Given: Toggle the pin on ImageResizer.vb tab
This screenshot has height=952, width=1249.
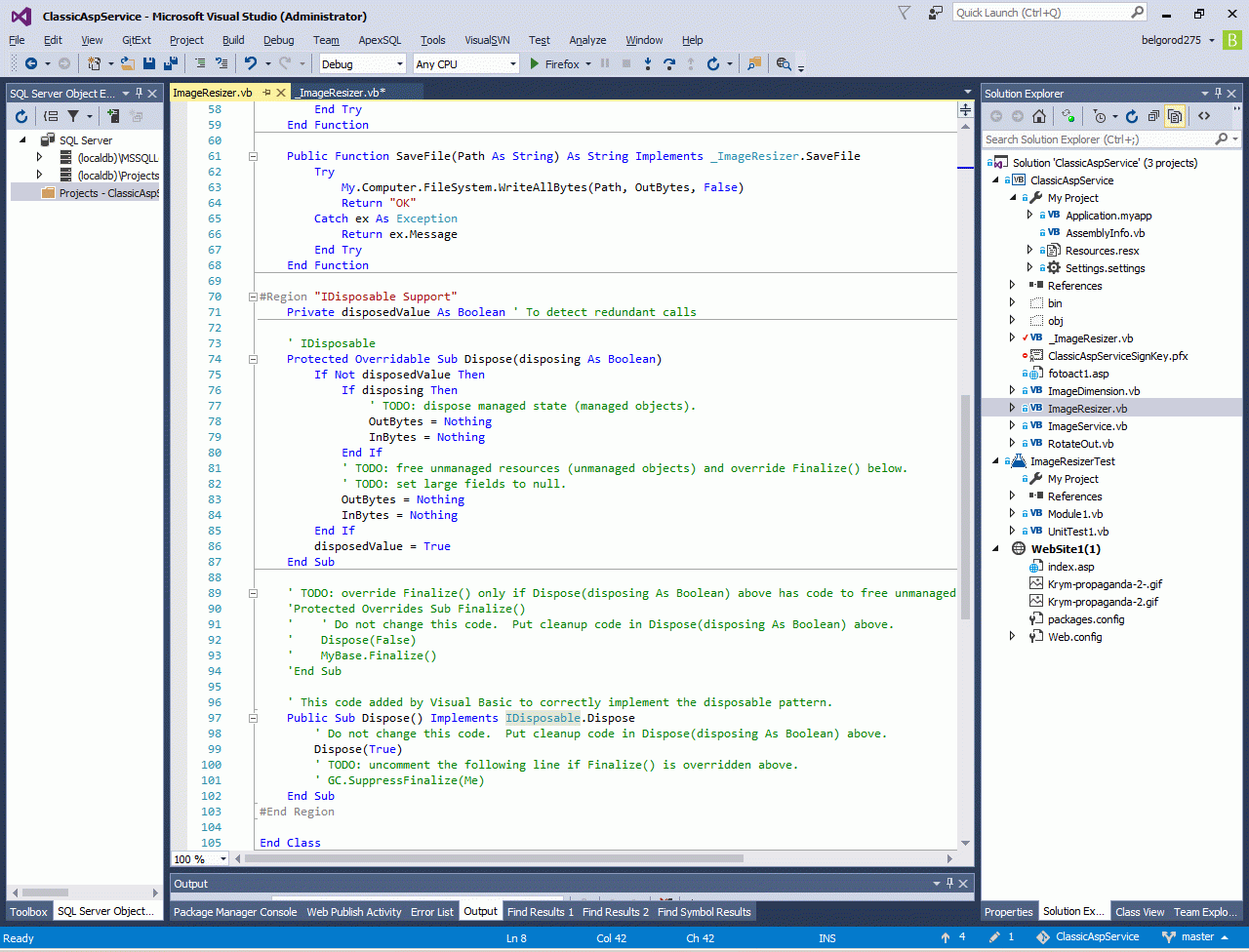Looking at the screenshot, I should click(266, 93).
